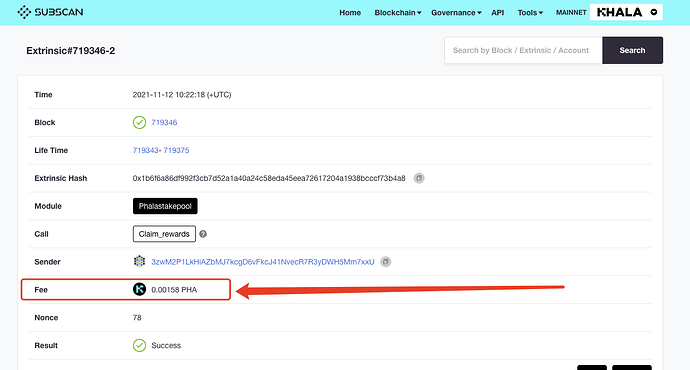Select the fee value 0.00158 PHA
Screen dimensions: 690x370
tap(174, 290)
